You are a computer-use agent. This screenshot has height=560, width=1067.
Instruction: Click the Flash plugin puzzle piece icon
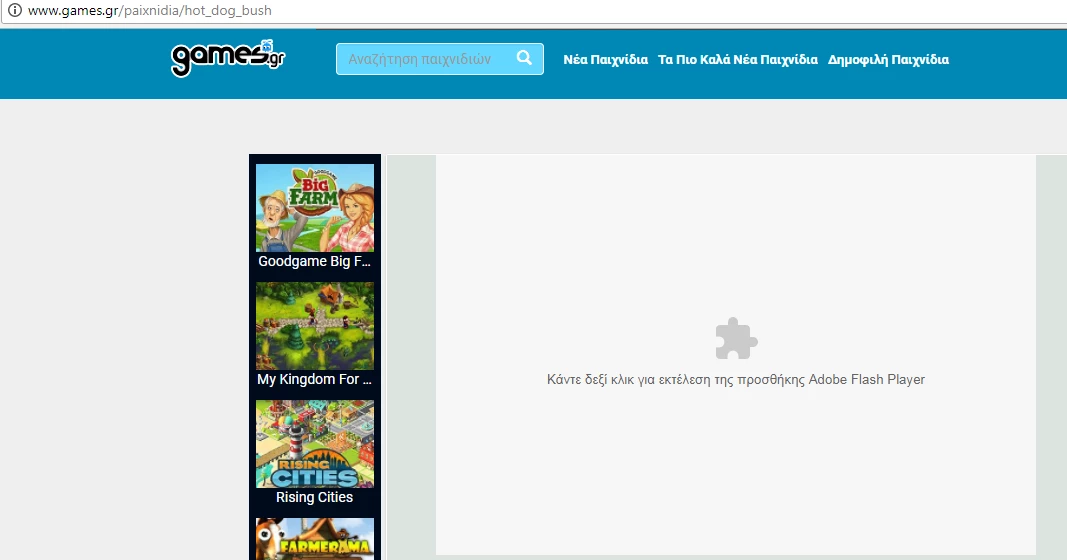736,338
